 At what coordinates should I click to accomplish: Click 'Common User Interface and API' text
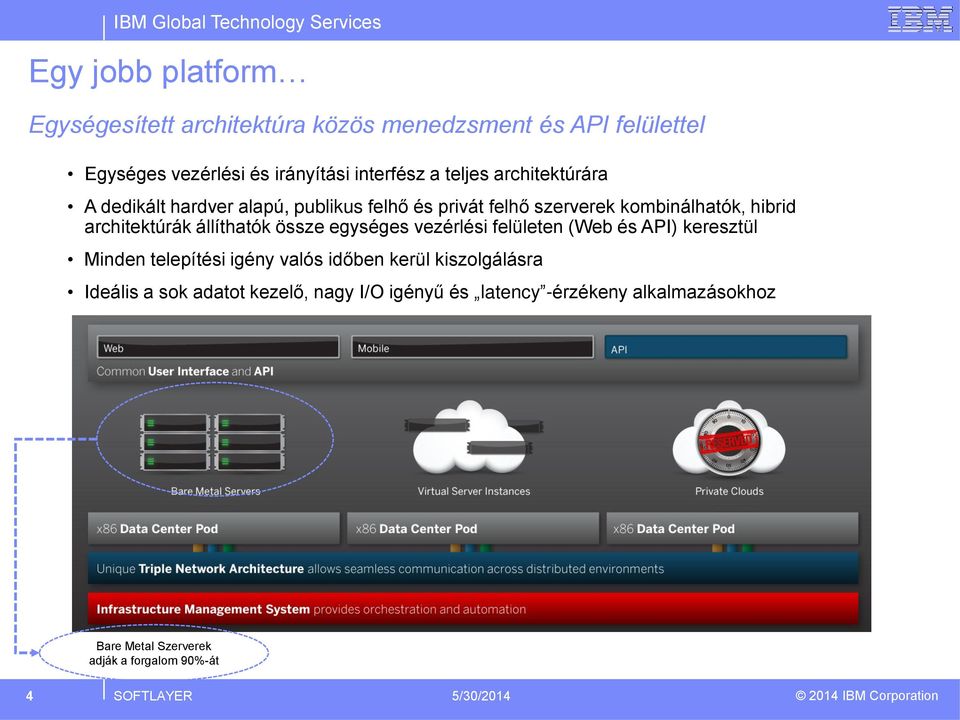pos(185,371)
